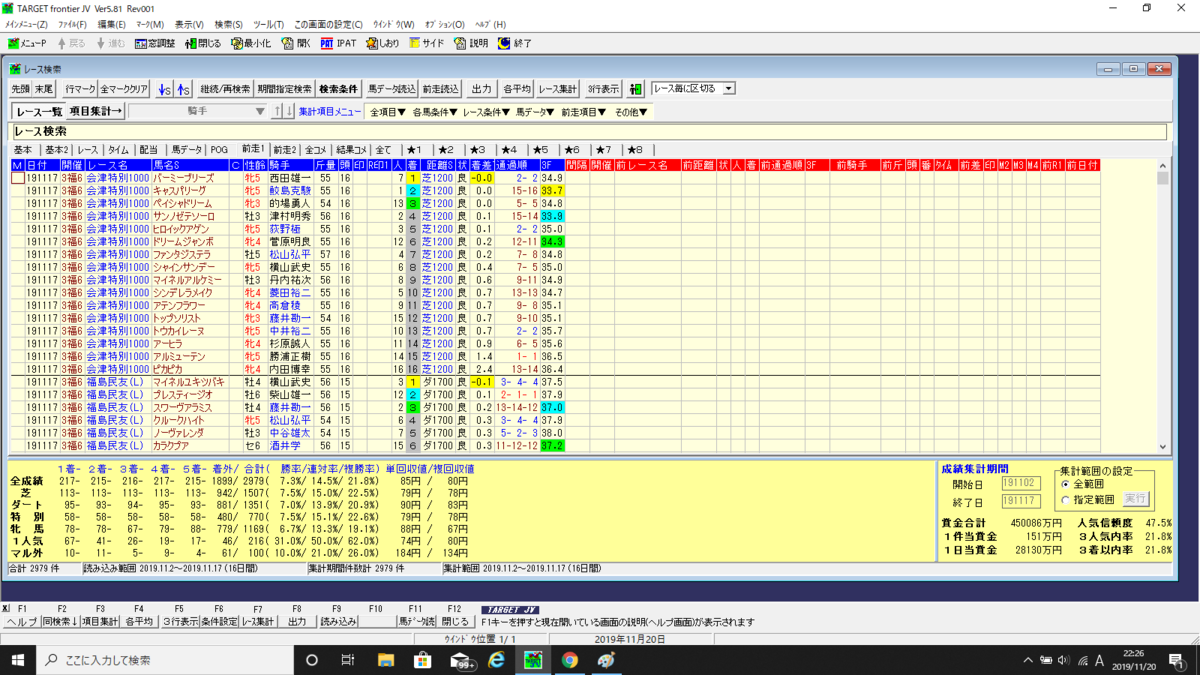Open 騎手 item dropdown
1200x675 pixels.
coord(197,111)
